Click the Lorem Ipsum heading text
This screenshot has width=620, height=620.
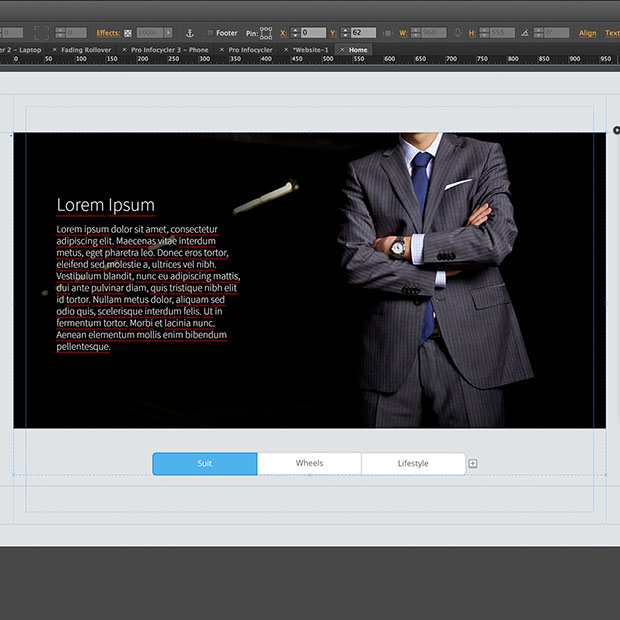click(x=106, y=205)
